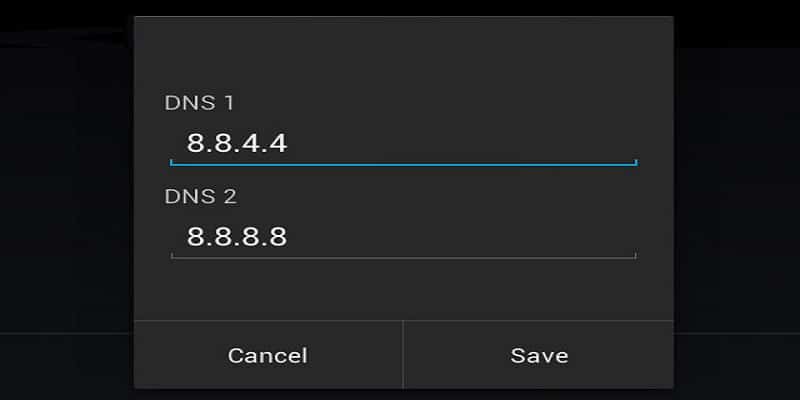
Task: Click empty dialog area above DNS 1 label
Action: click(x=403, y=54)
